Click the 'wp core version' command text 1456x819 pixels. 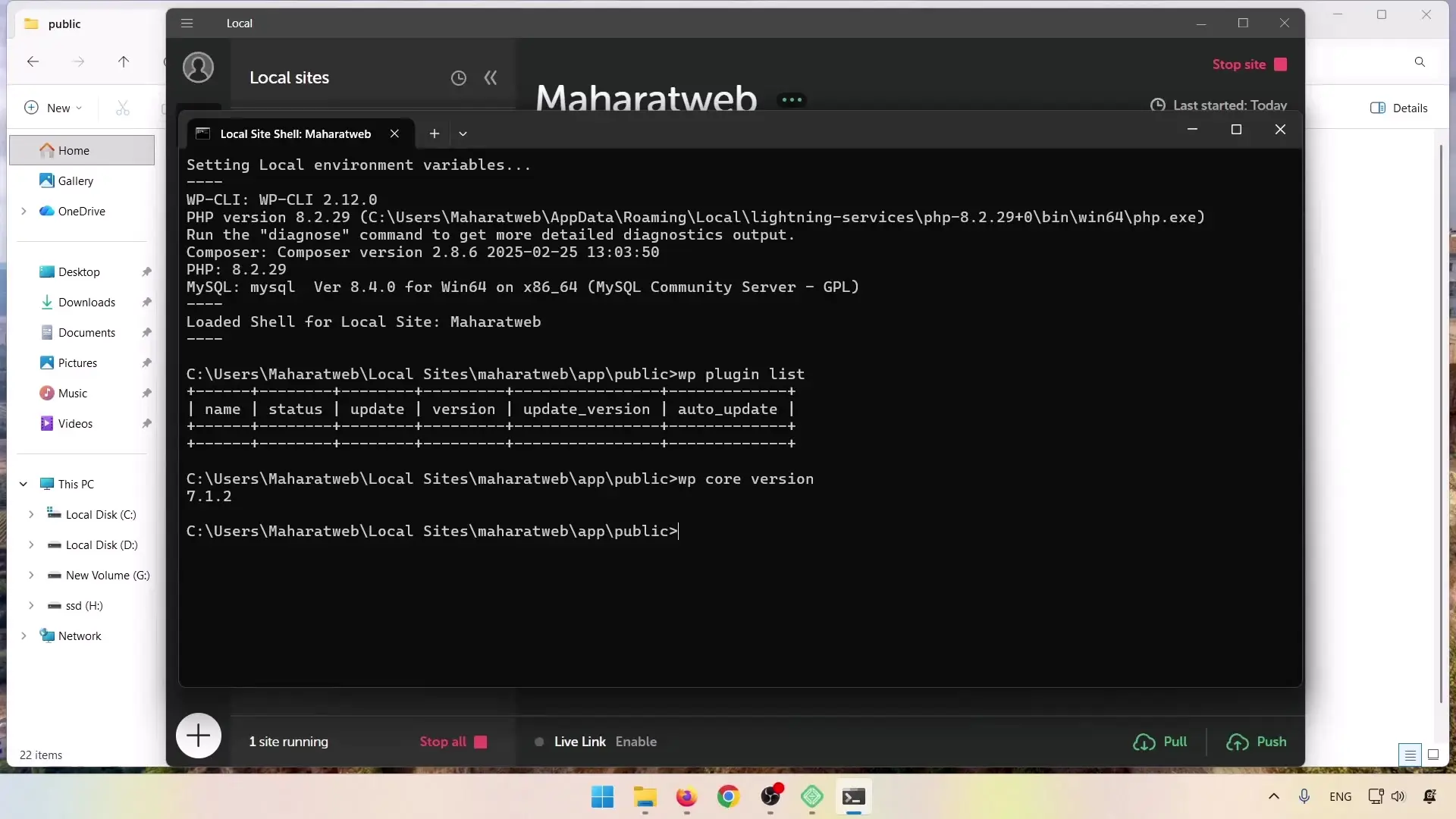pyautogui.click(x=745, y=479)
